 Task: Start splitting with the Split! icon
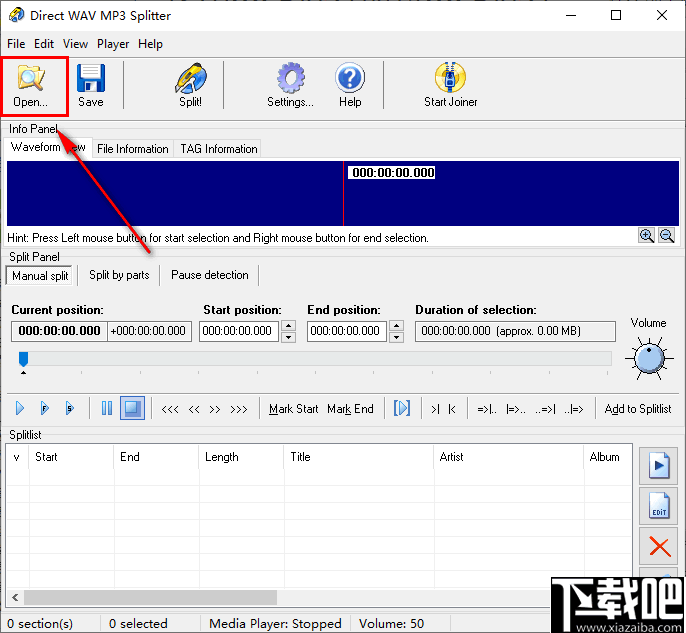(191, 86)
